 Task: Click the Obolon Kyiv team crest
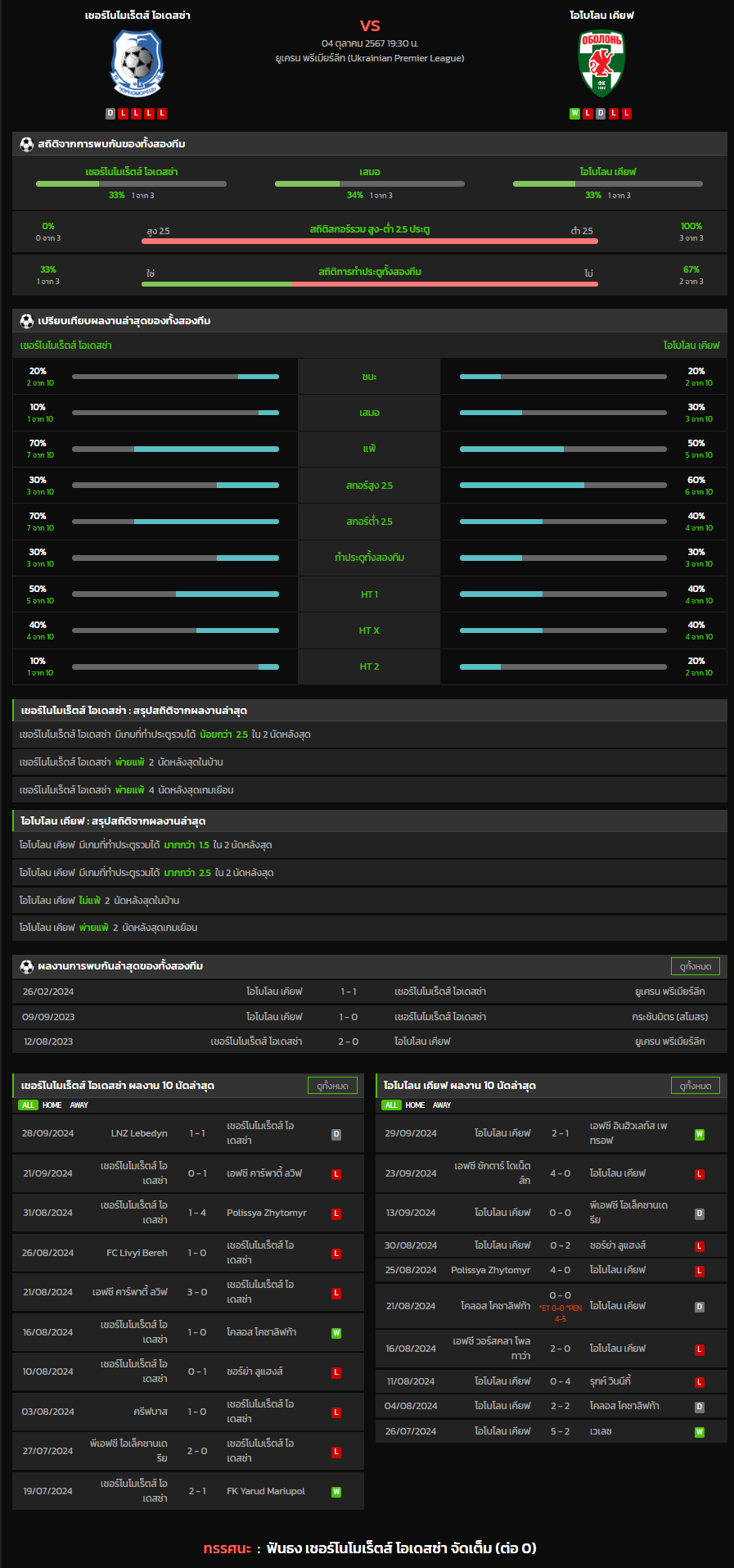coord(601,64)
